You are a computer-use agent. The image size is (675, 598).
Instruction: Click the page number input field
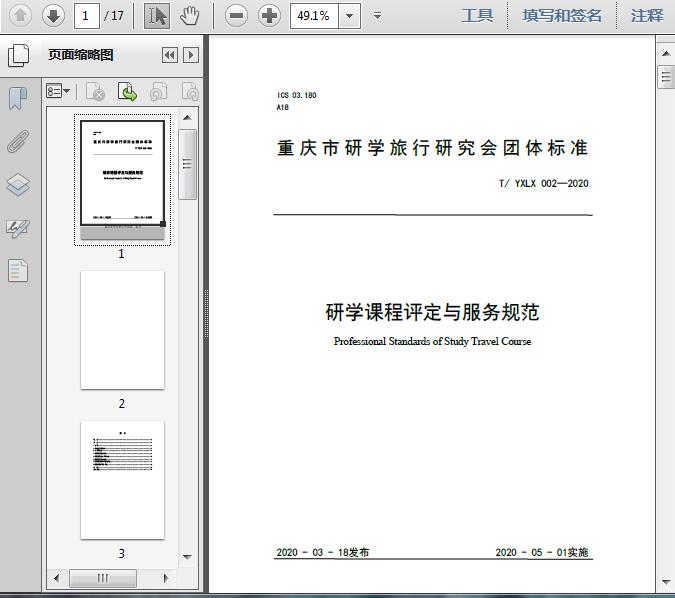coord(87,16)
